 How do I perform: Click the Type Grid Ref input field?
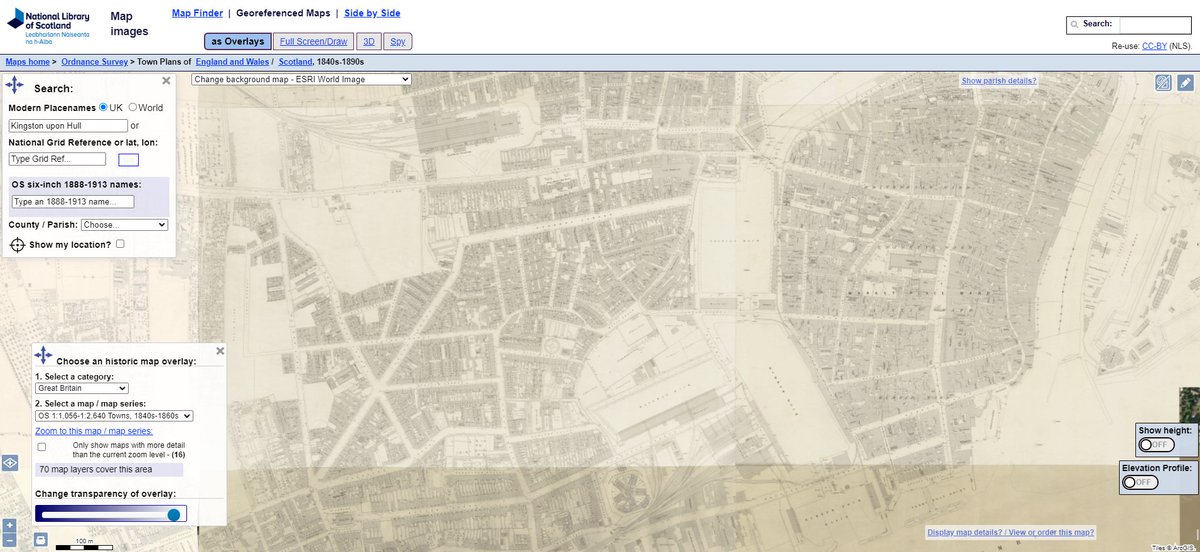[57, 159]
